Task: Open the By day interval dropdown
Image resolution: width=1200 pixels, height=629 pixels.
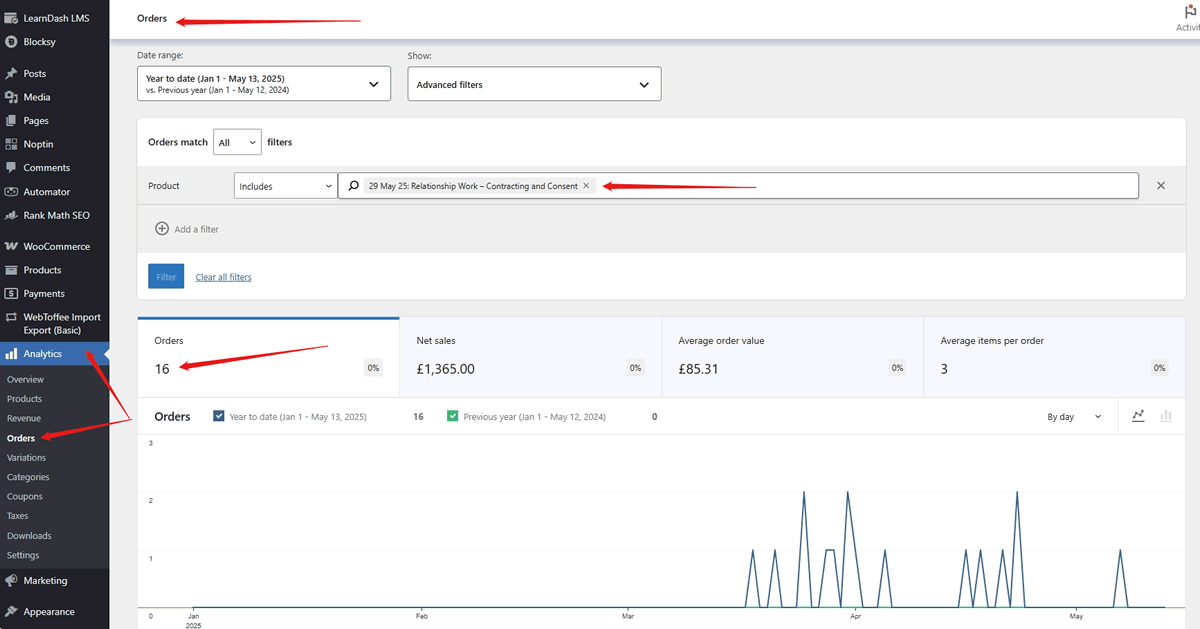Action: [x=1074, y=417]
